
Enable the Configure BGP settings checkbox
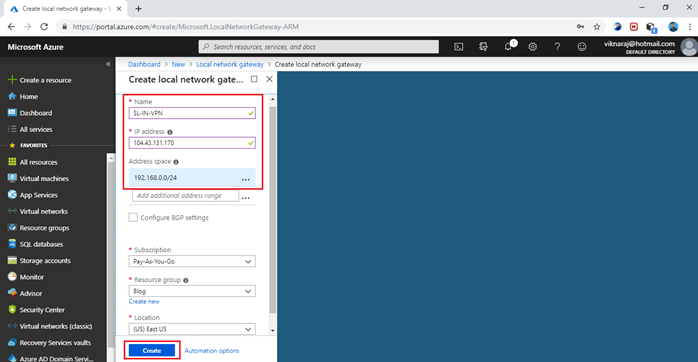pos(133,217)
